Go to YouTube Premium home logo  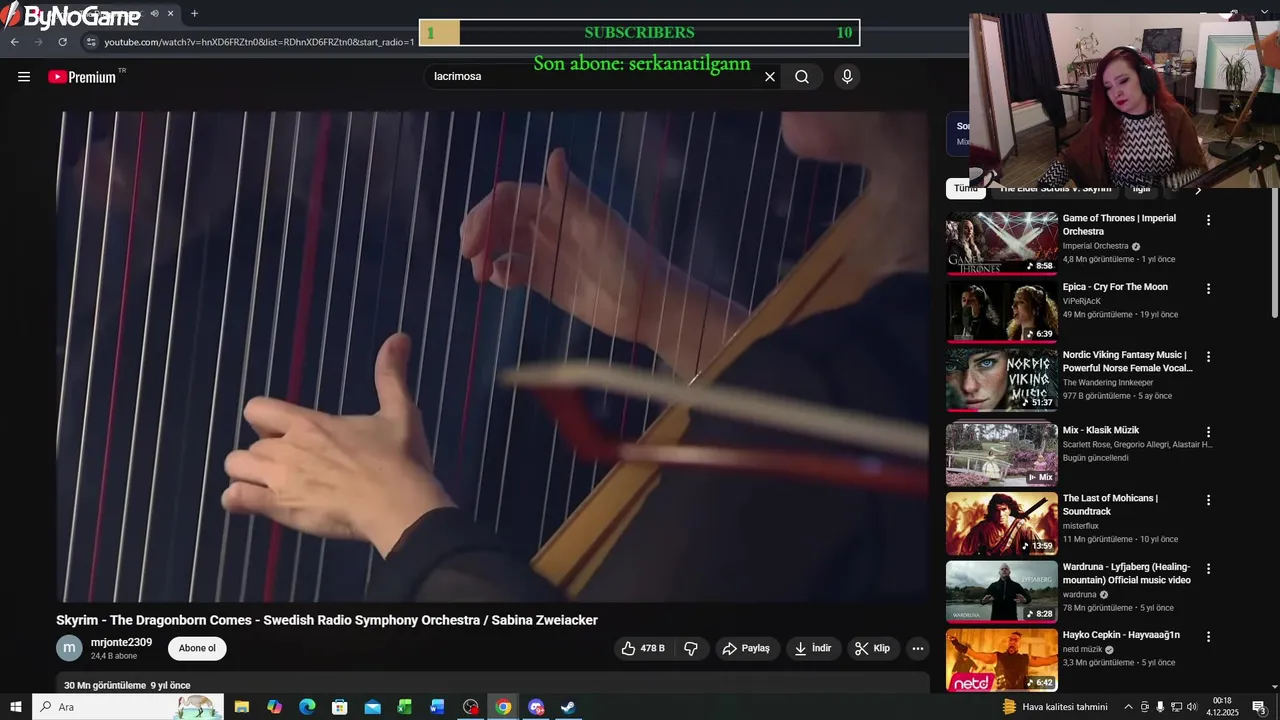tap(82, 77)
